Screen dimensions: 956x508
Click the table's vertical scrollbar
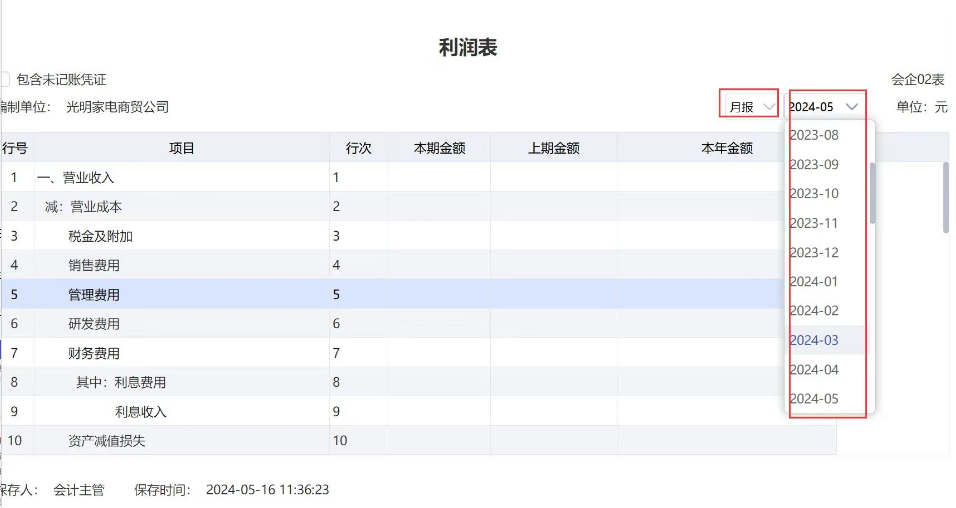[946, 197]
